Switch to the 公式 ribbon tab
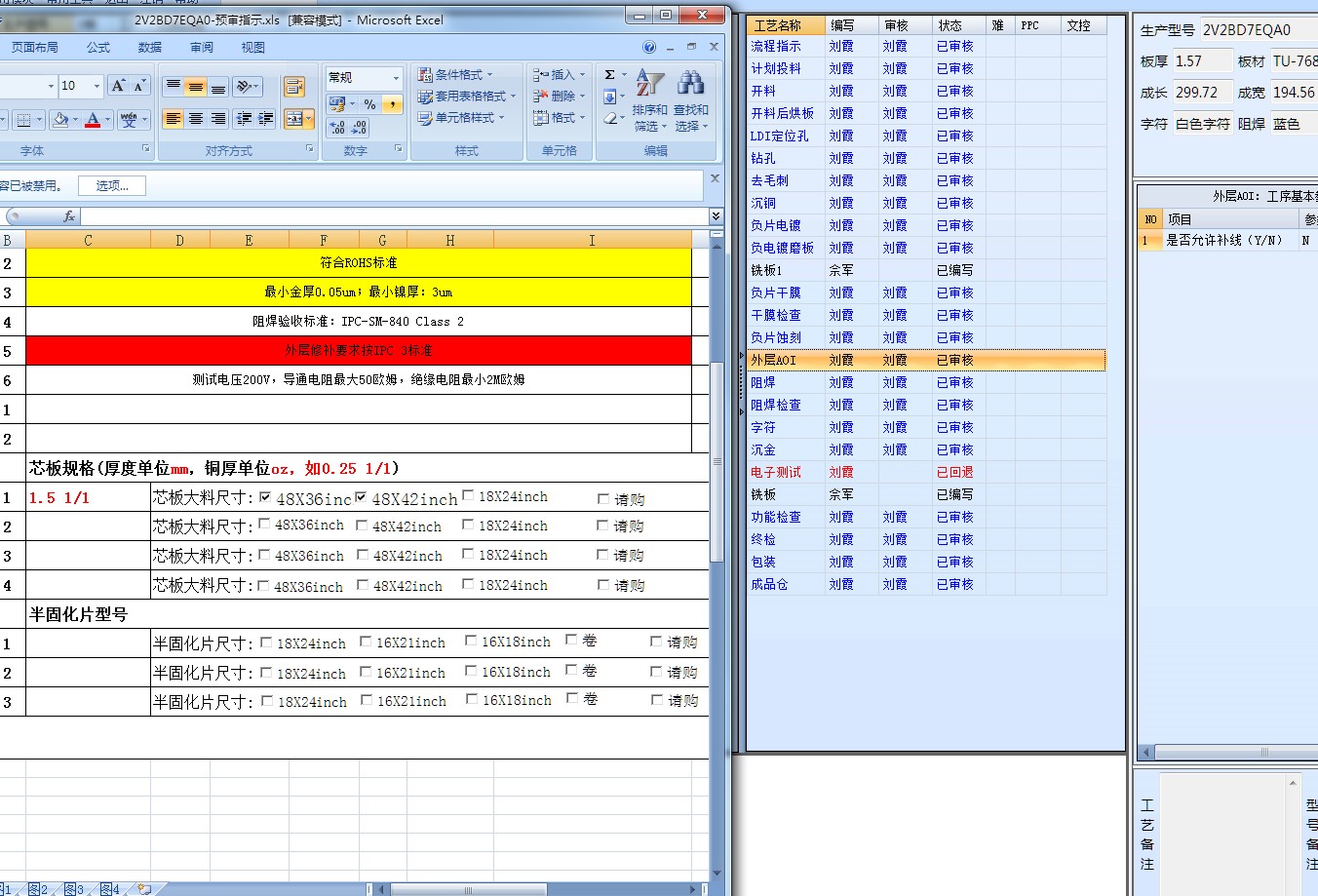The image size is (1318, 896). coord(98,47)
